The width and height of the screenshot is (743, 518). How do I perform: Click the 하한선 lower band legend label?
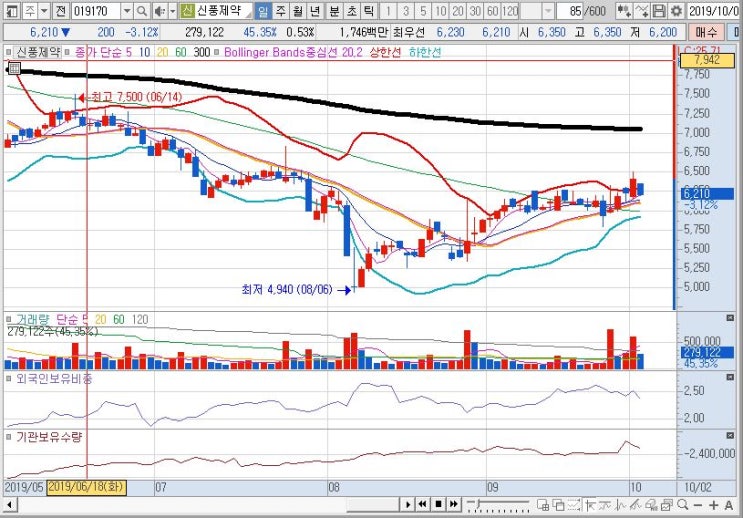[x=425, y=52]
